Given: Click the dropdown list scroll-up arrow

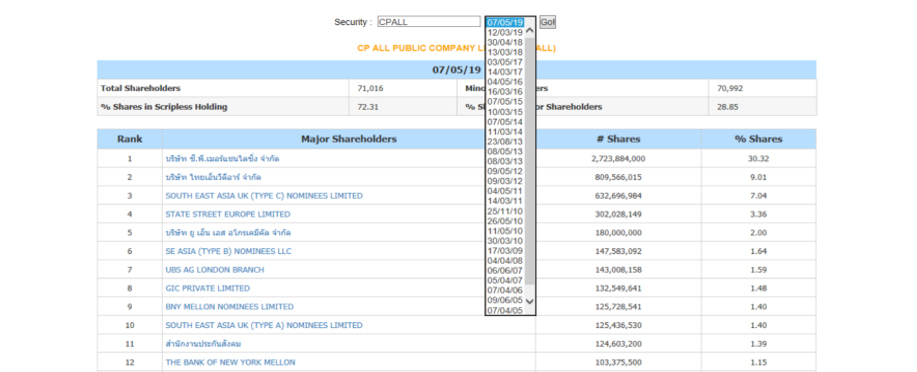Looking at the screenshot, I should pos(530,30).
